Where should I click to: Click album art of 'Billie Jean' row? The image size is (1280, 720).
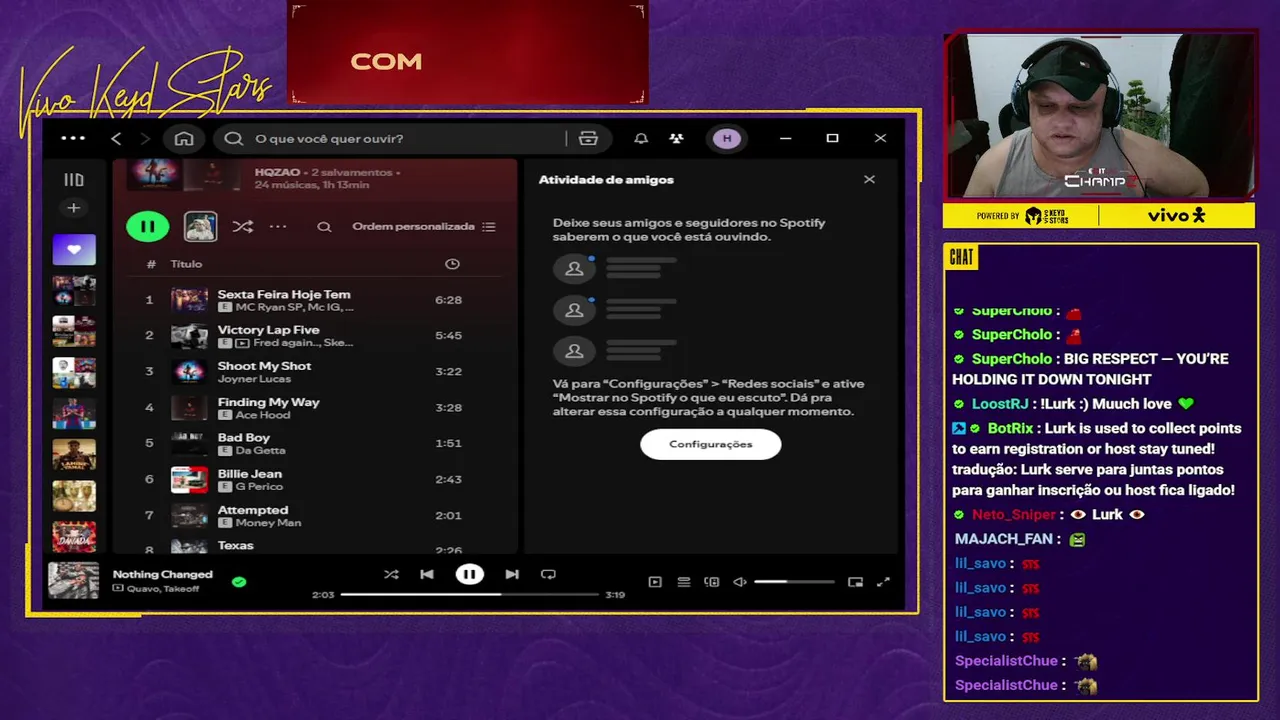pyautogui.click(x=189, y=480)
